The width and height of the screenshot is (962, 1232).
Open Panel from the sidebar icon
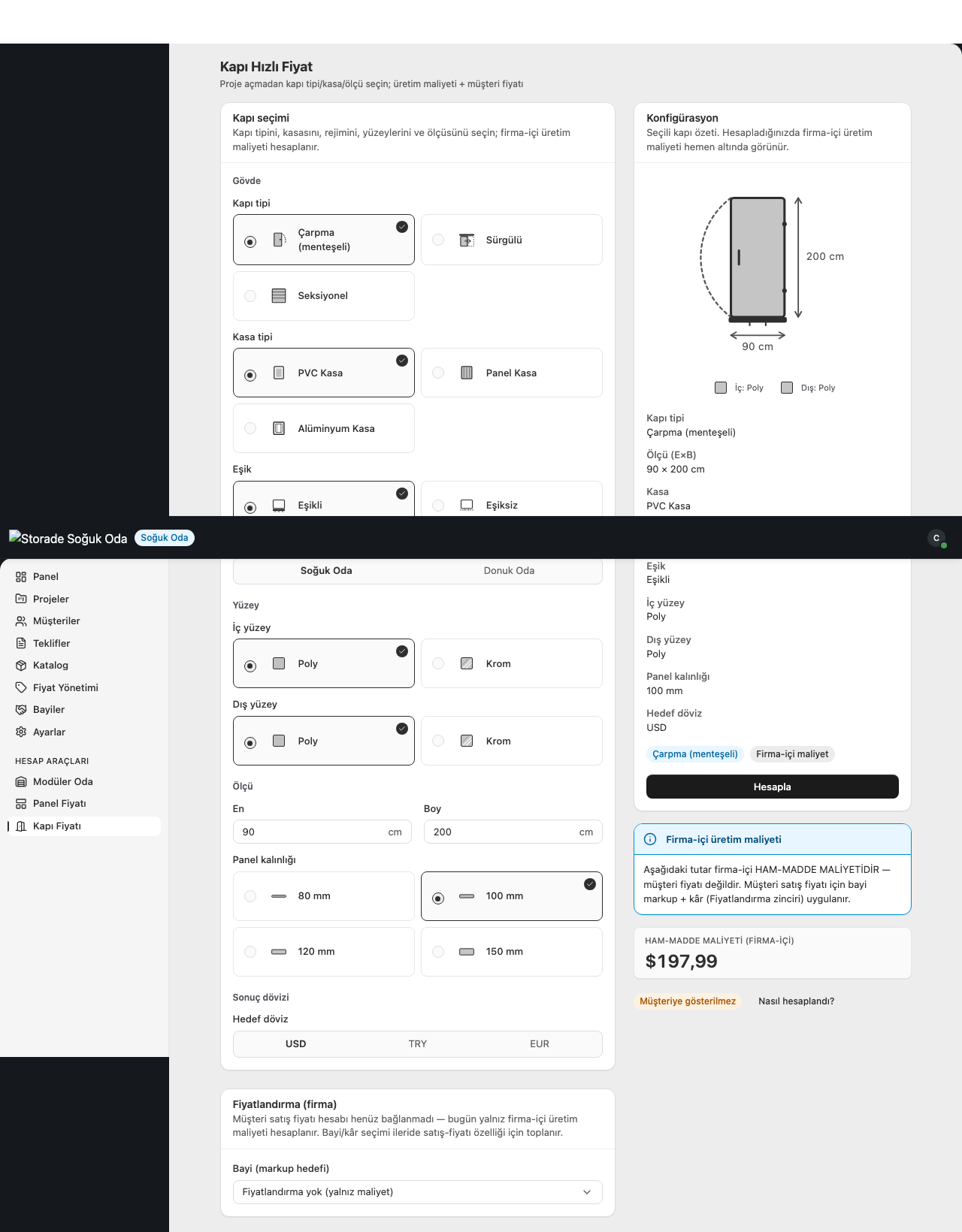point(21,577)
